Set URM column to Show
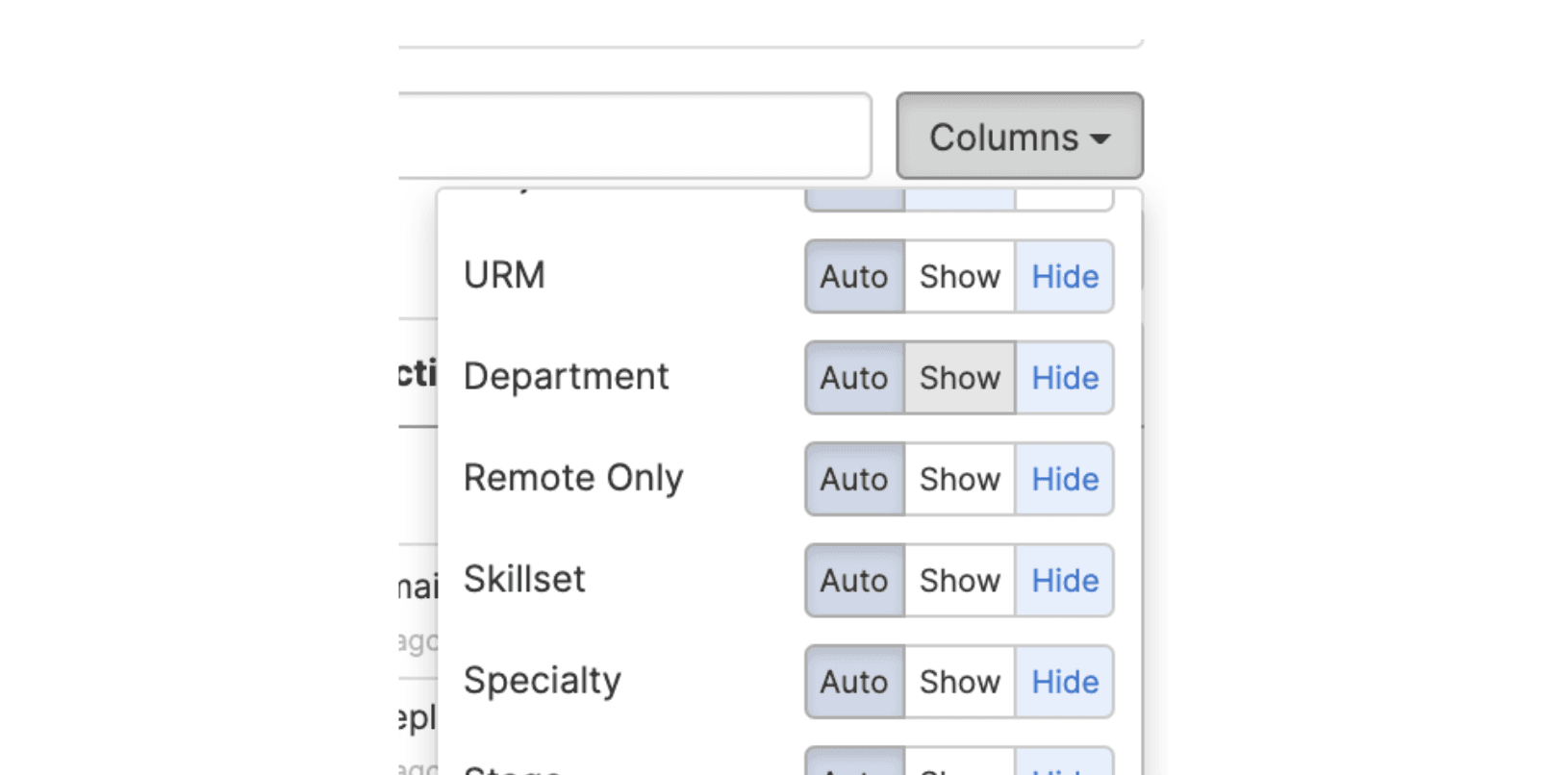This screenshot has height=775, width=1568. tap(959, 277)
